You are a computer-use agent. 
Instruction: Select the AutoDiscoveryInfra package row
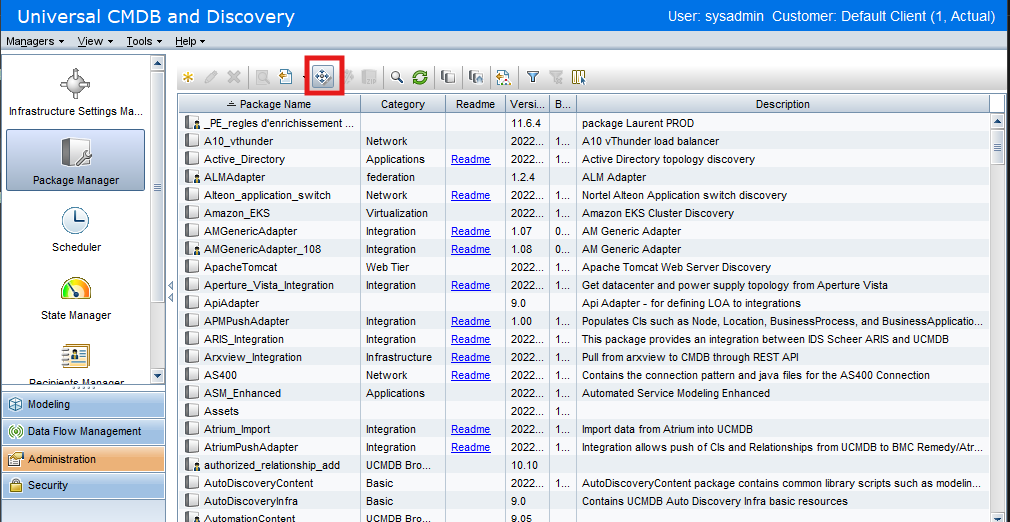pyautogui.click(x=583, y=501)
